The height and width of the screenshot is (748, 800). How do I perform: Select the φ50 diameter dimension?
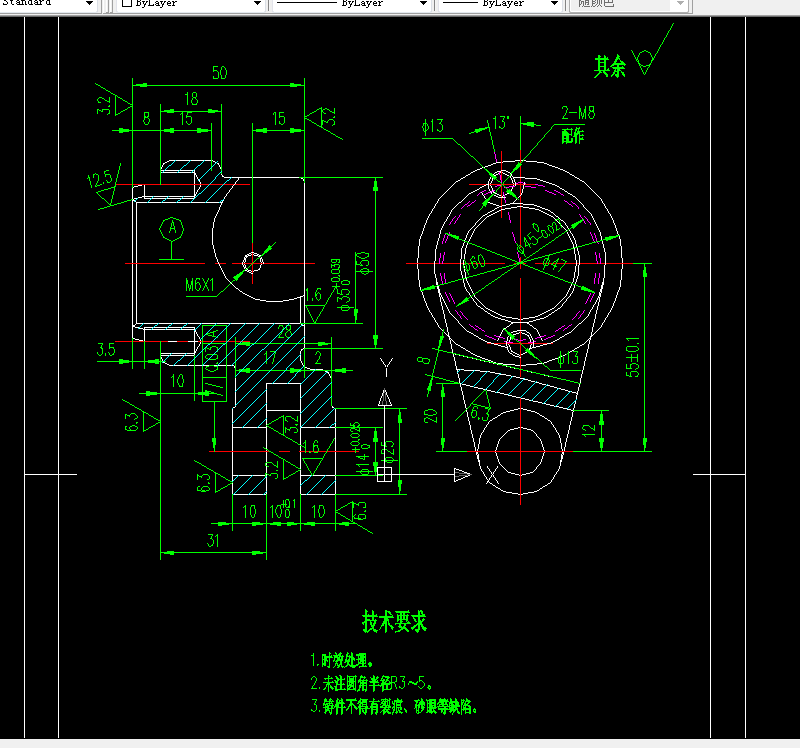click(363, 263)
